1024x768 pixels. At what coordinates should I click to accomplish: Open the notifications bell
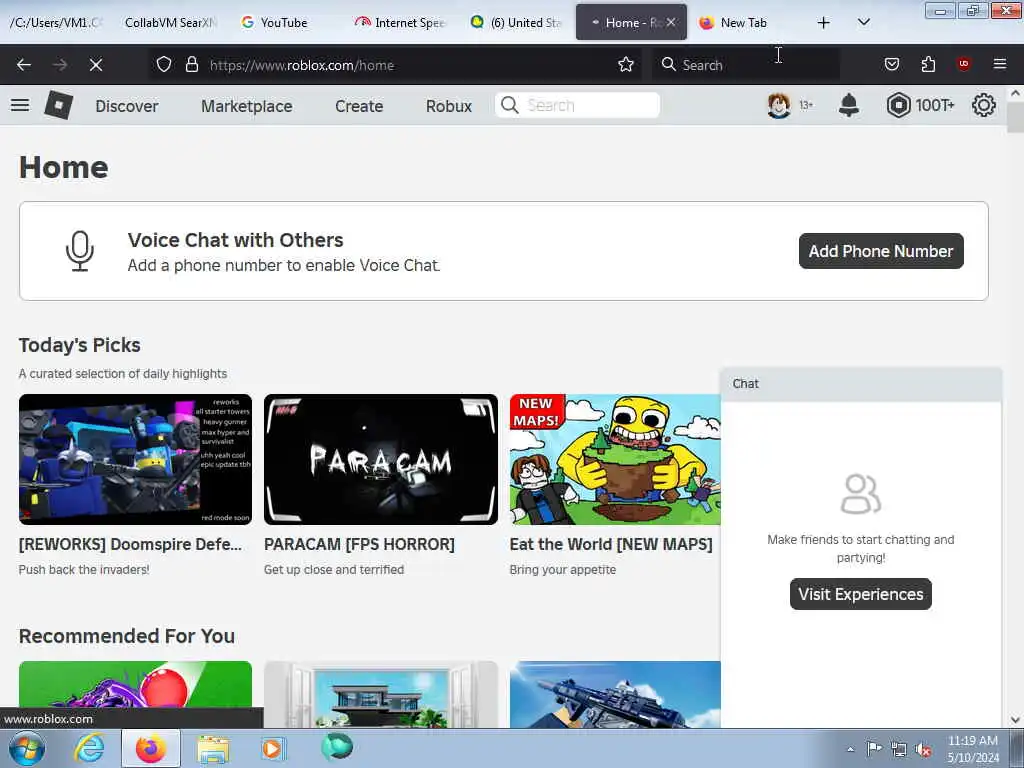click(848, 105)
